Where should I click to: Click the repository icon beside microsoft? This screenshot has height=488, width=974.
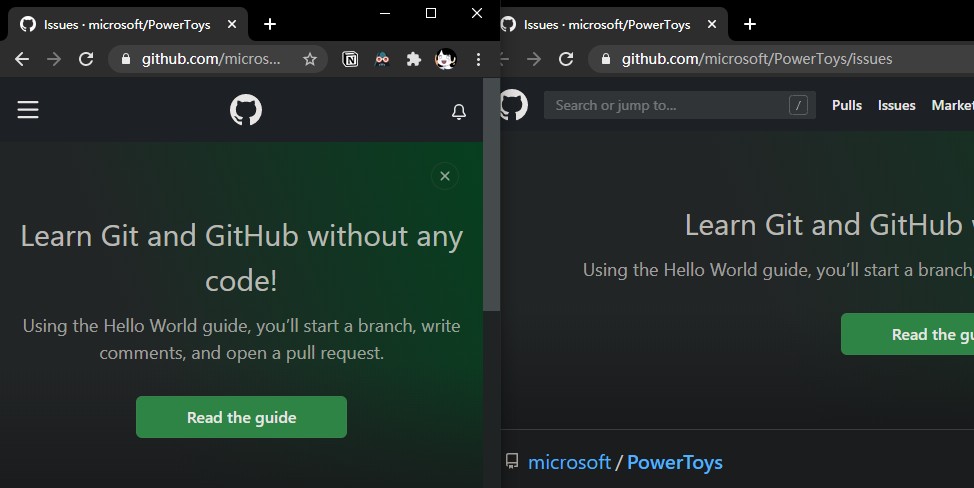click(x=512, y=461)
